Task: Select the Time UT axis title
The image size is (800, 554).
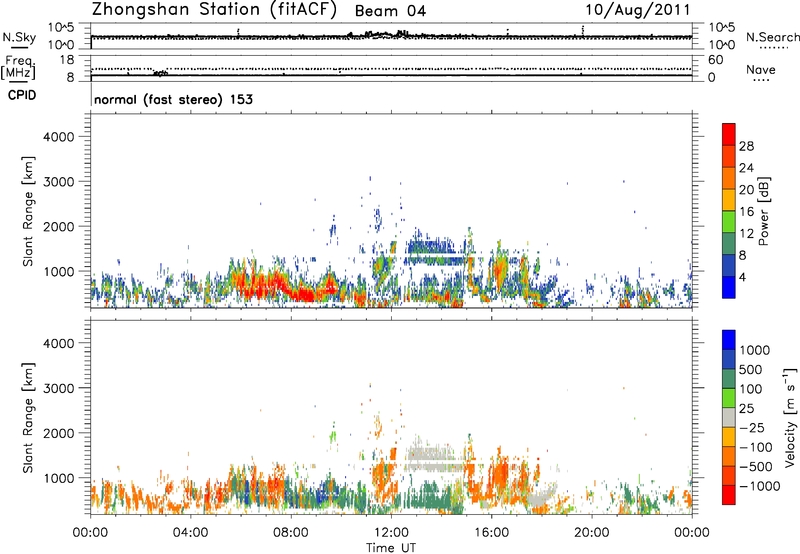Action: [391, 548]
